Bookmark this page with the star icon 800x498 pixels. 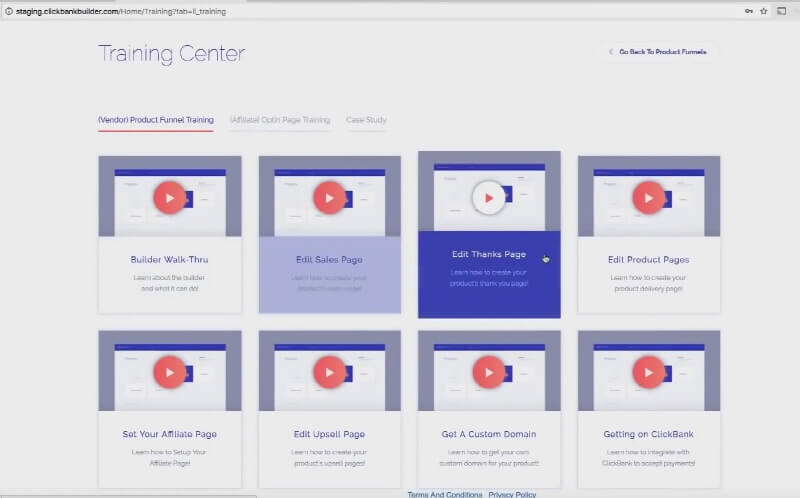click(x=764, y=11)
